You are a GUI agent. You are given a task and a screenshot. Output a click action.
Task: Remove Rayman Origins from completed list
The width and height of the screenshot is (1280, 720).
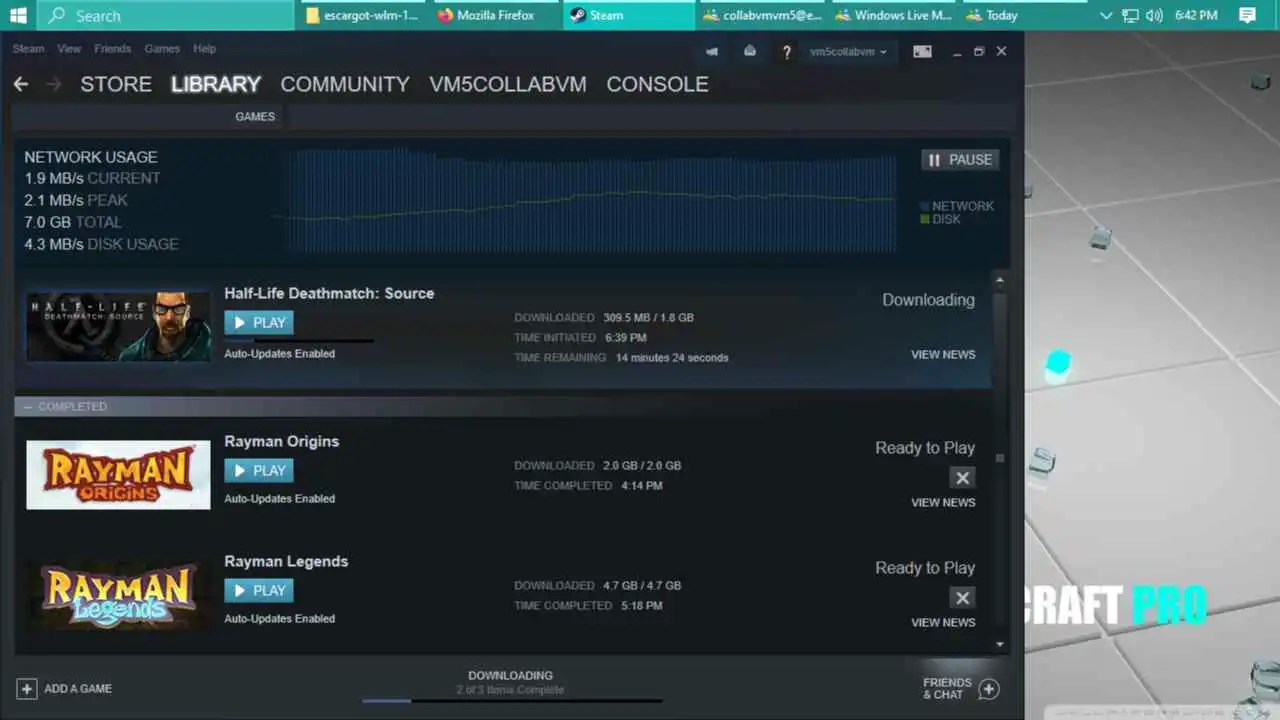(x=962, y=478)
